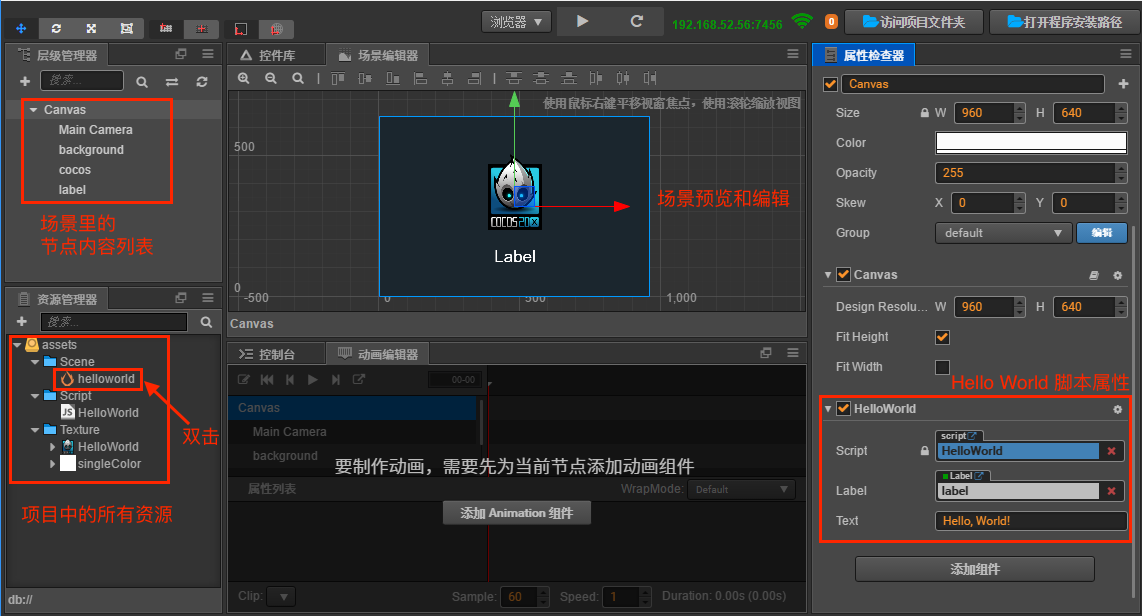1142x616 pixels.
Task: Collapse the Scene folder
Action: tap(35, 362)
